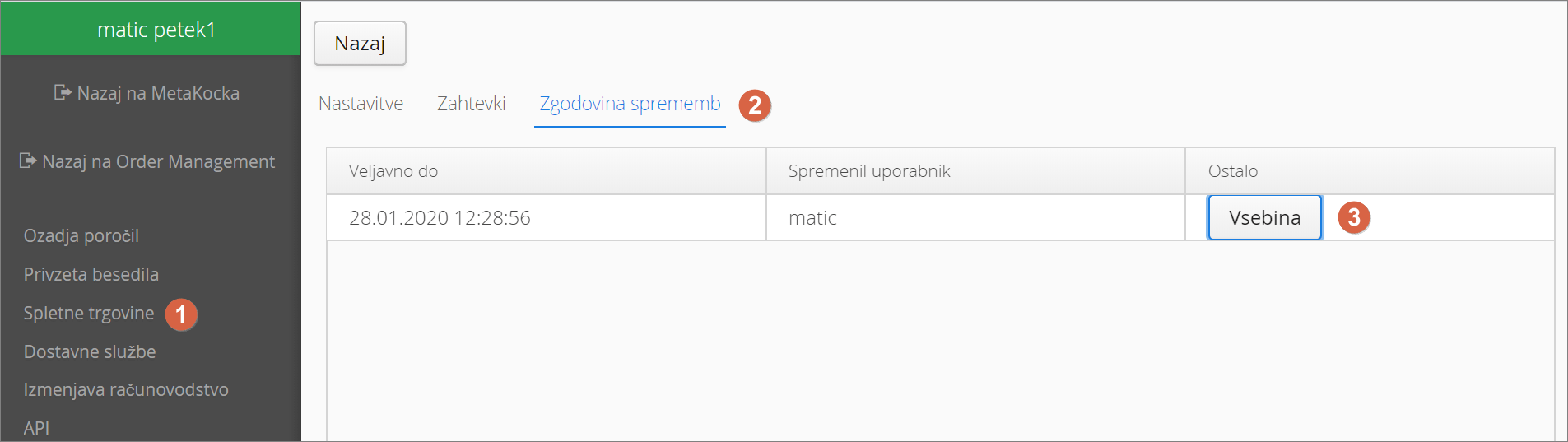Viewport: 1568px width, 442px height.
Task: Click the matic petek1 account header
Action: tap(151, 29)
